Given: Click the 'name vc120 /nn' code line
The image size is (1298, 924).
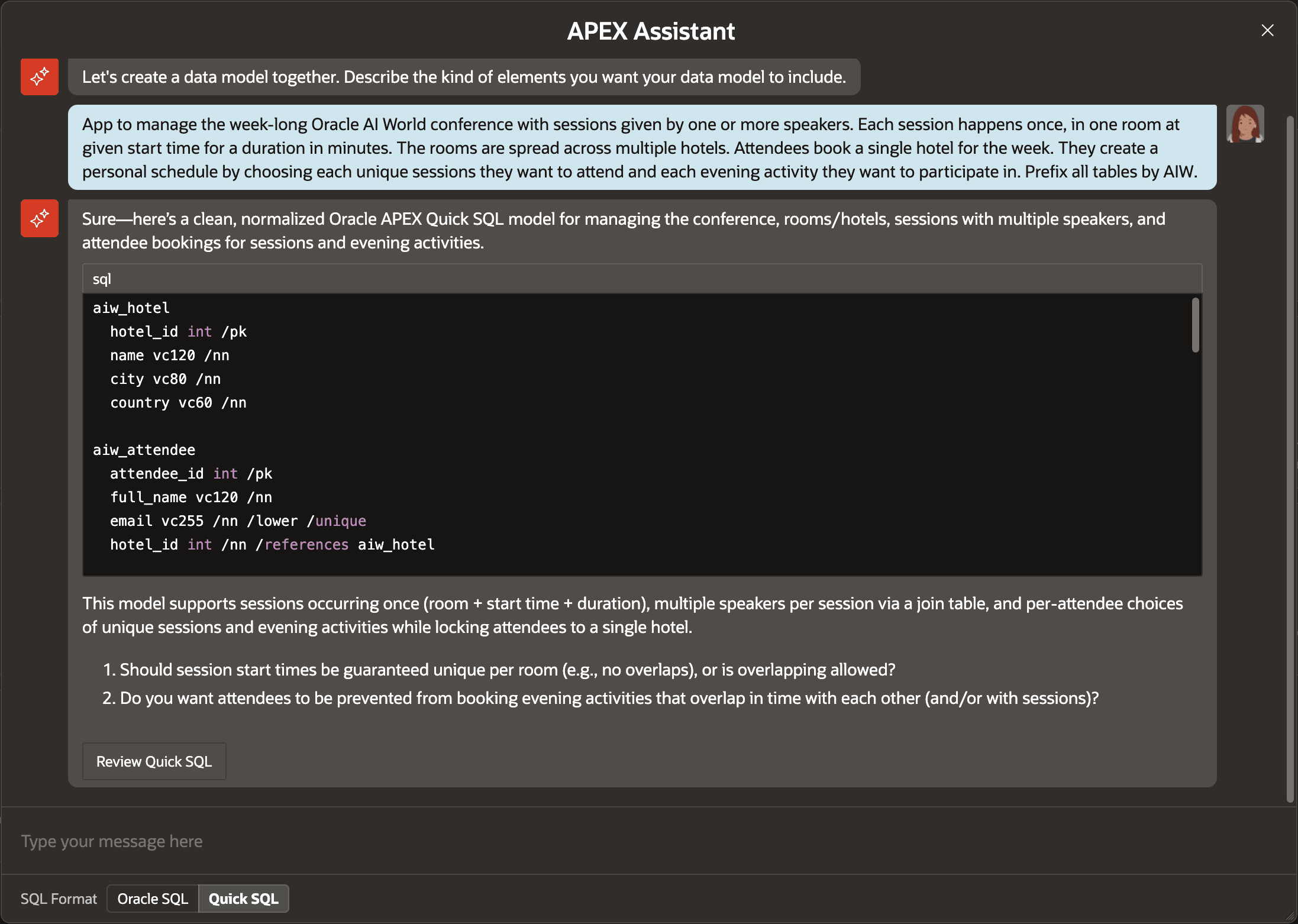Looking at the screenshot, I should [x=170, y=355].
